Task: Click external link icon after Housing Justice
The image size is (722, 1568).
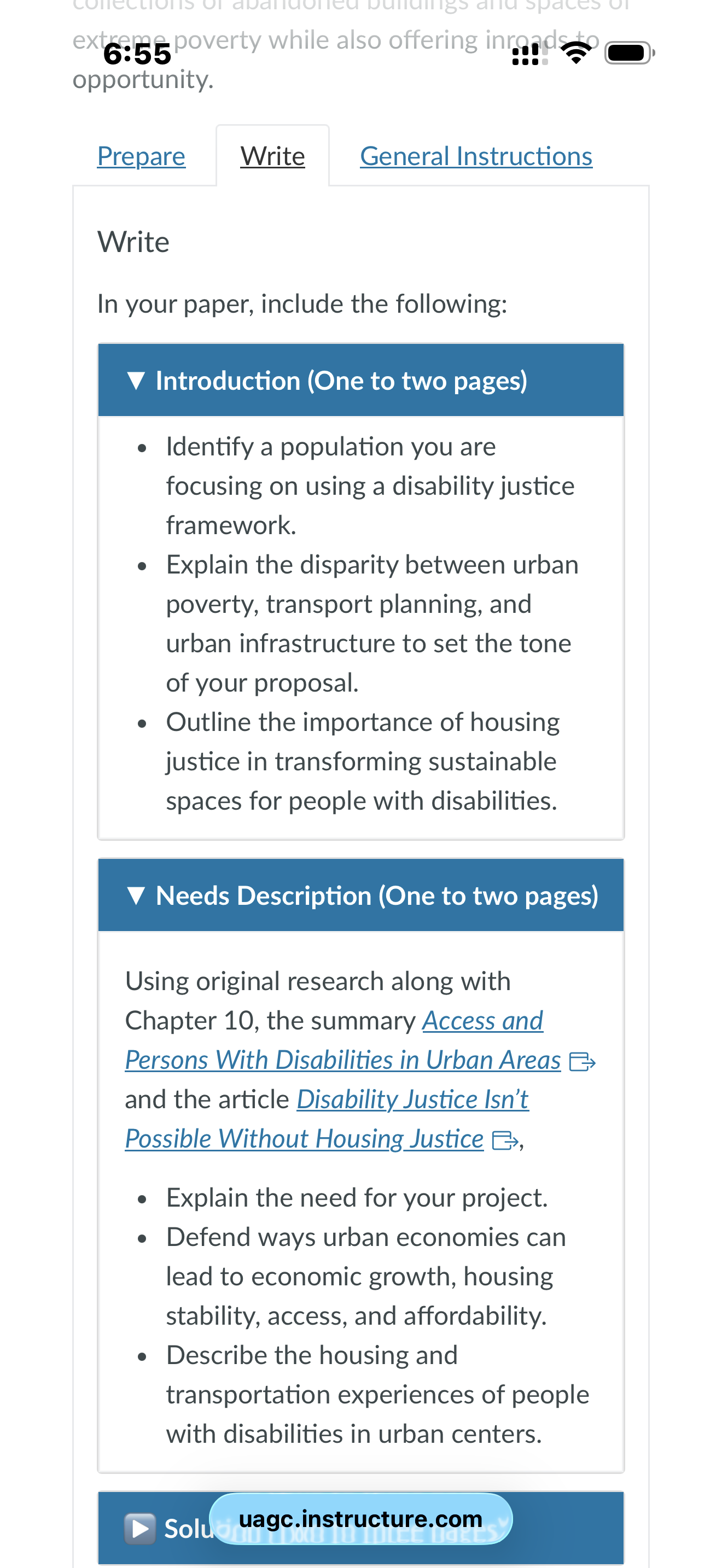Action: pos(505,1140)
